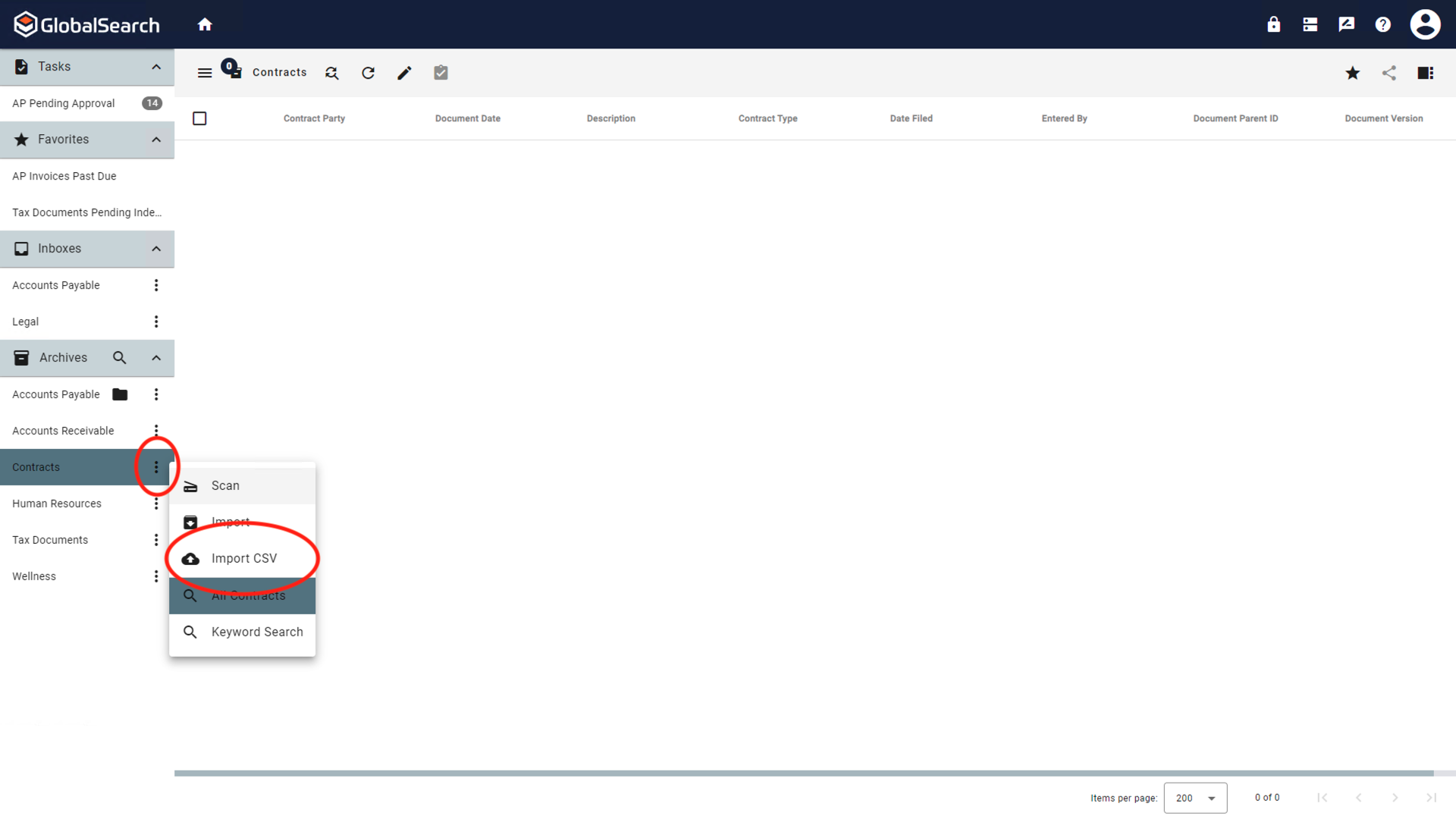Click the share icon in top right area
This screenshot has height=819, width=1456.
1389,72
